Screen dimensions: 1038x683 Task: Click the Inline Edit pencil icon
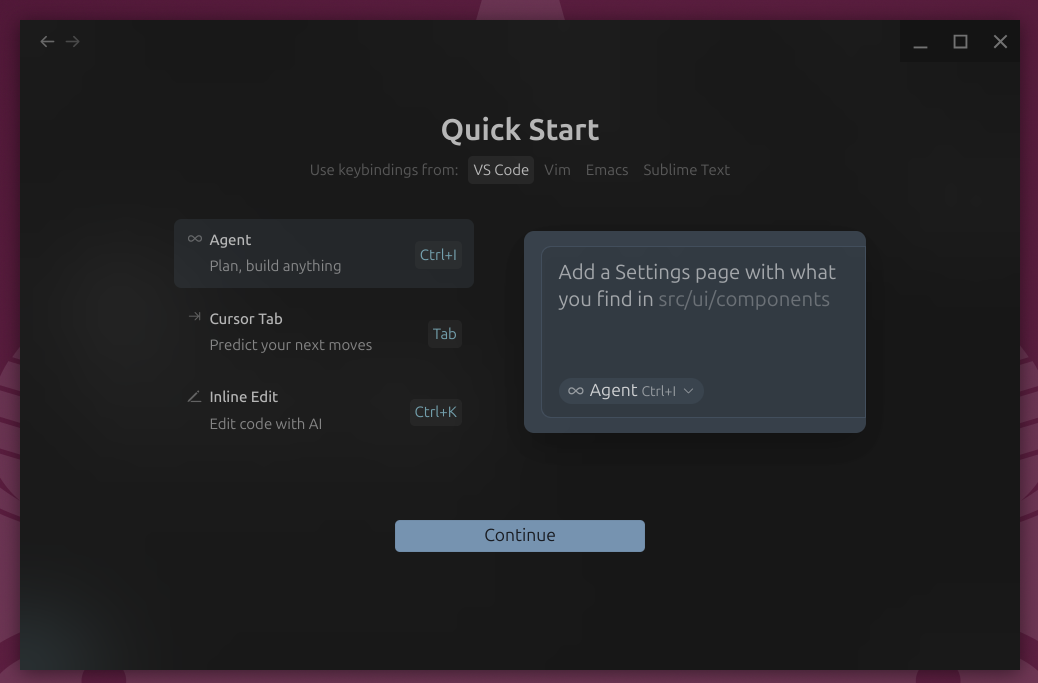(194, 396)
